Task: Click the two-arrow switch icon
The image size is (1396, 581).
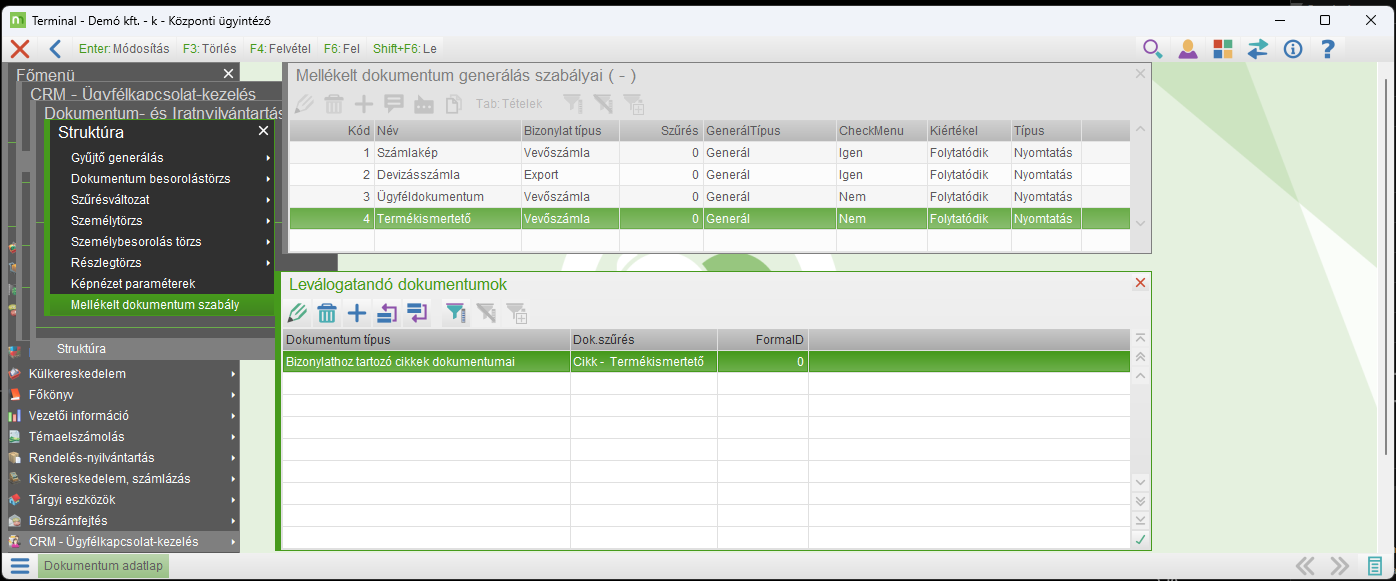Action: coord(1257,48)
